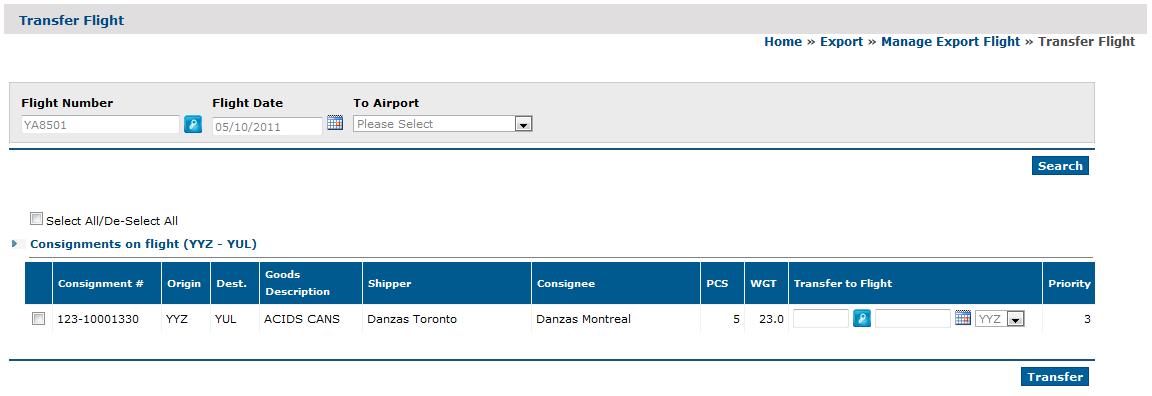1152x396 pixels.
Task: Click lookup icon in Transfer to Flight column
Action: click(862, 318)
